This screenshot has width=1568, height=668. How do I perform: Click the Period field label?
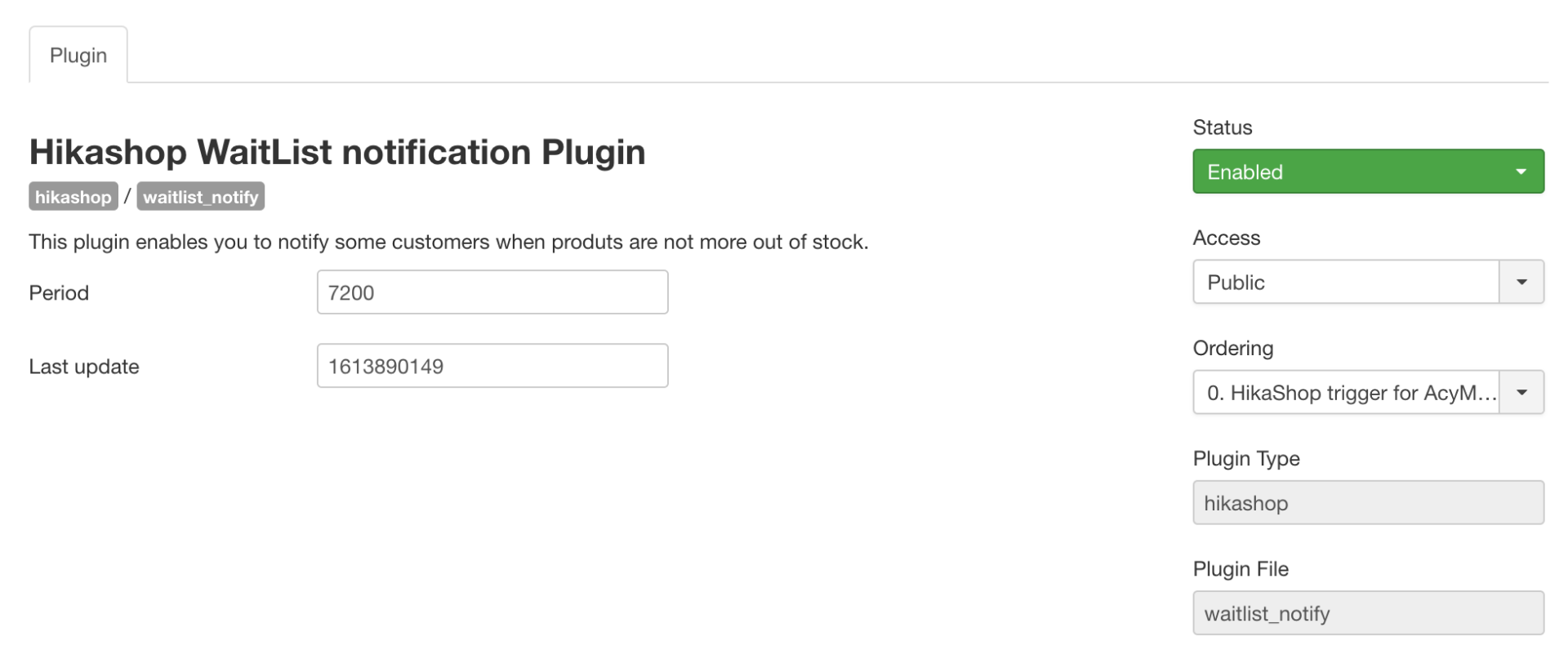[x=59, y=292]
